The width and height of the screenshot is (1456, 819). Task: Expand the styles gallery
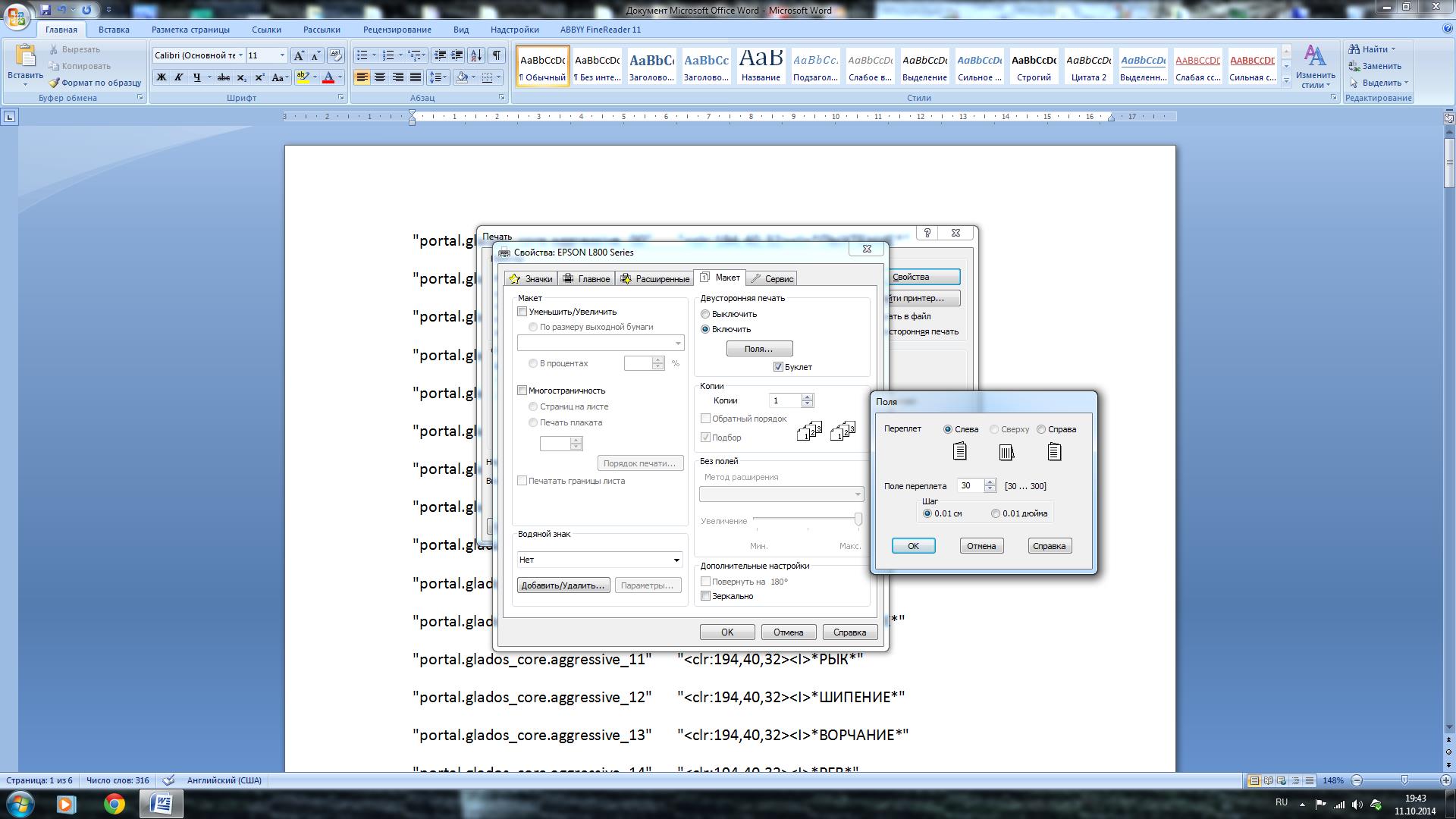click(x=1286, y=80)
